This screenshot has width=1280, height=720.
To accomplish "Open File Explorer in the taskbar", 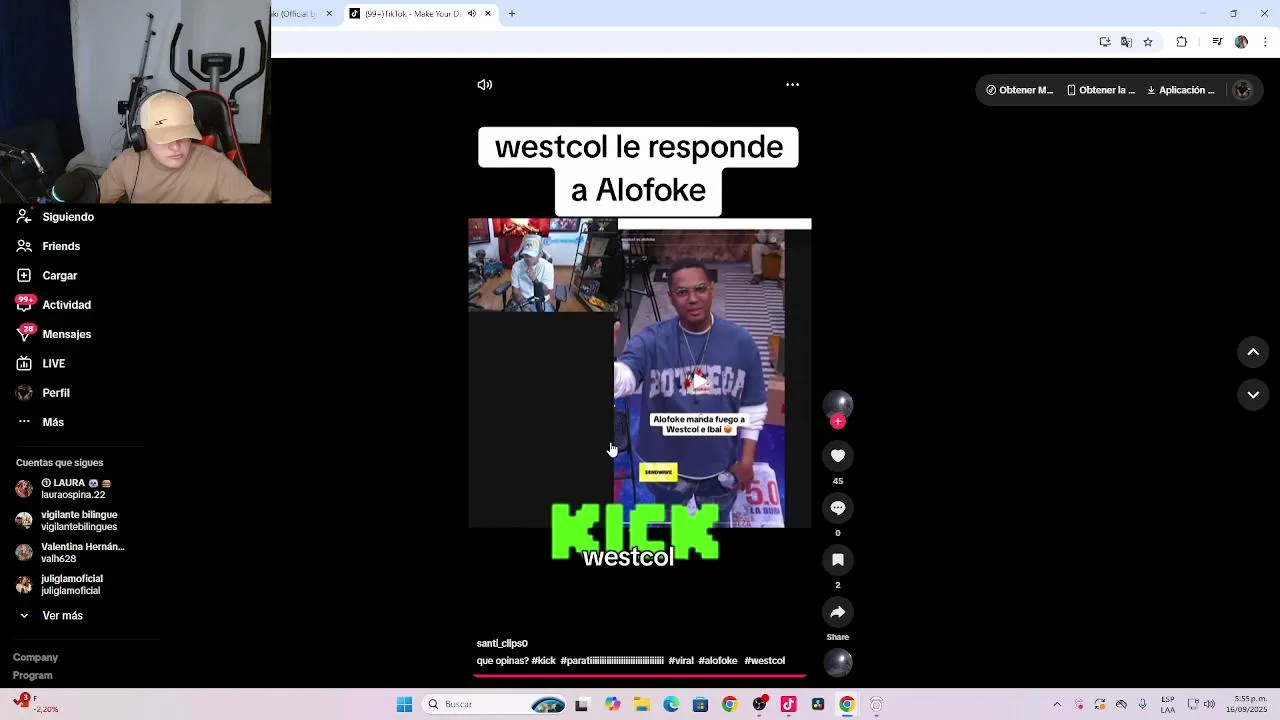I will click(642, 704).
